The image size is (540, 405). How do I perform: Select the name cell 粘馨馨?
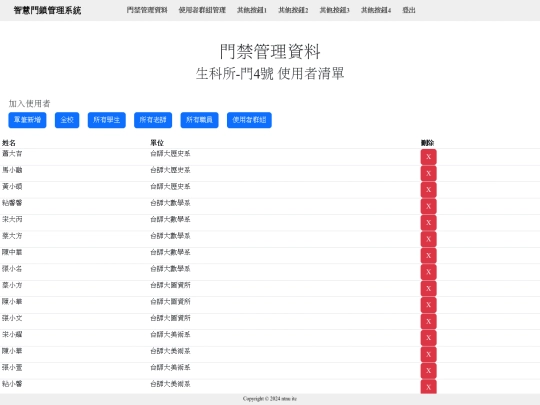click(12, 203)
